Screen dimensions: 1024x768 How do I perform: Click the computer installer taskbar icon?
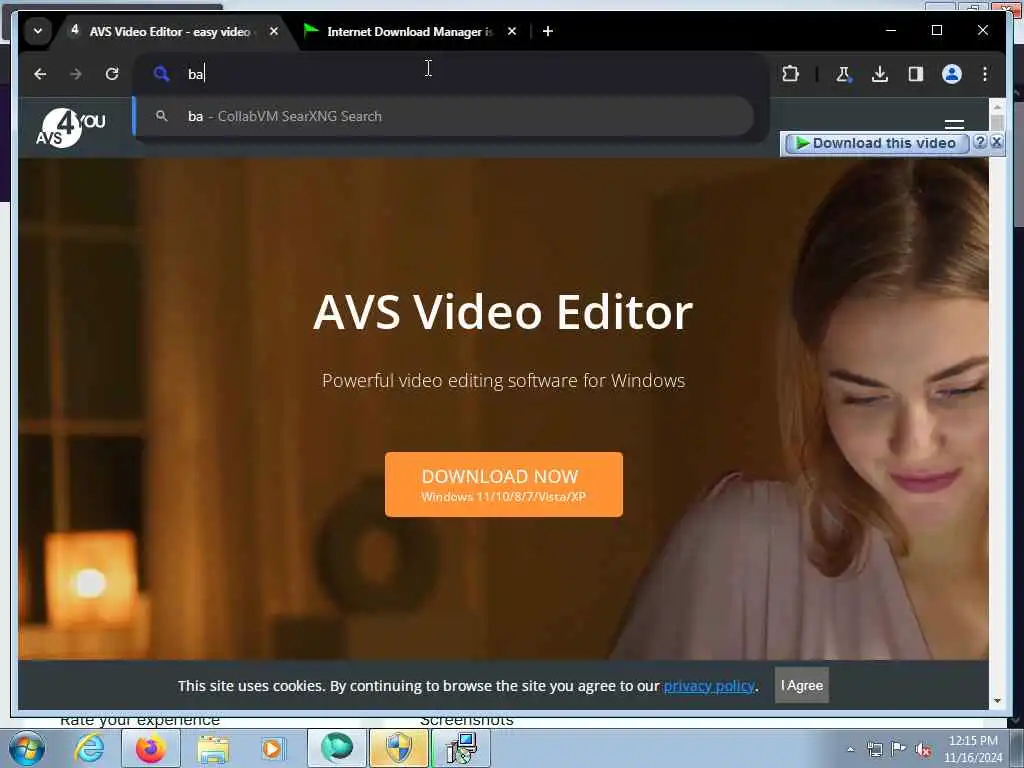pyautogui.click(x=461, y=748)
